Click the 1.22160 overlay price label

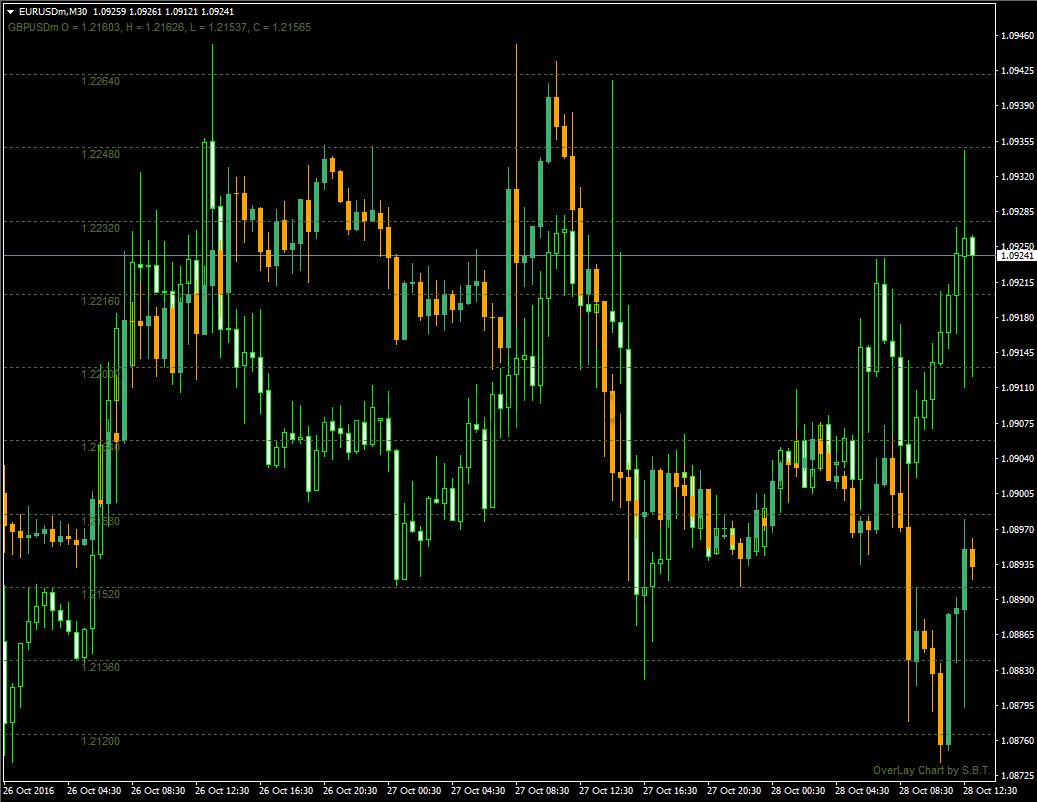tap(100, 301)
